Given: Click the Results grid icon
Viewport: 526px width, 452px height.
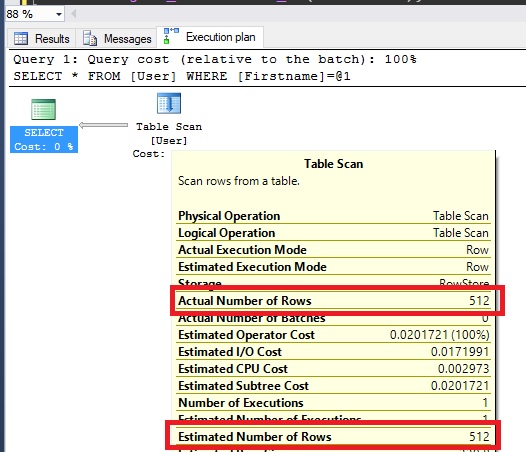Looking at the screenshot, I should [21, 39].
